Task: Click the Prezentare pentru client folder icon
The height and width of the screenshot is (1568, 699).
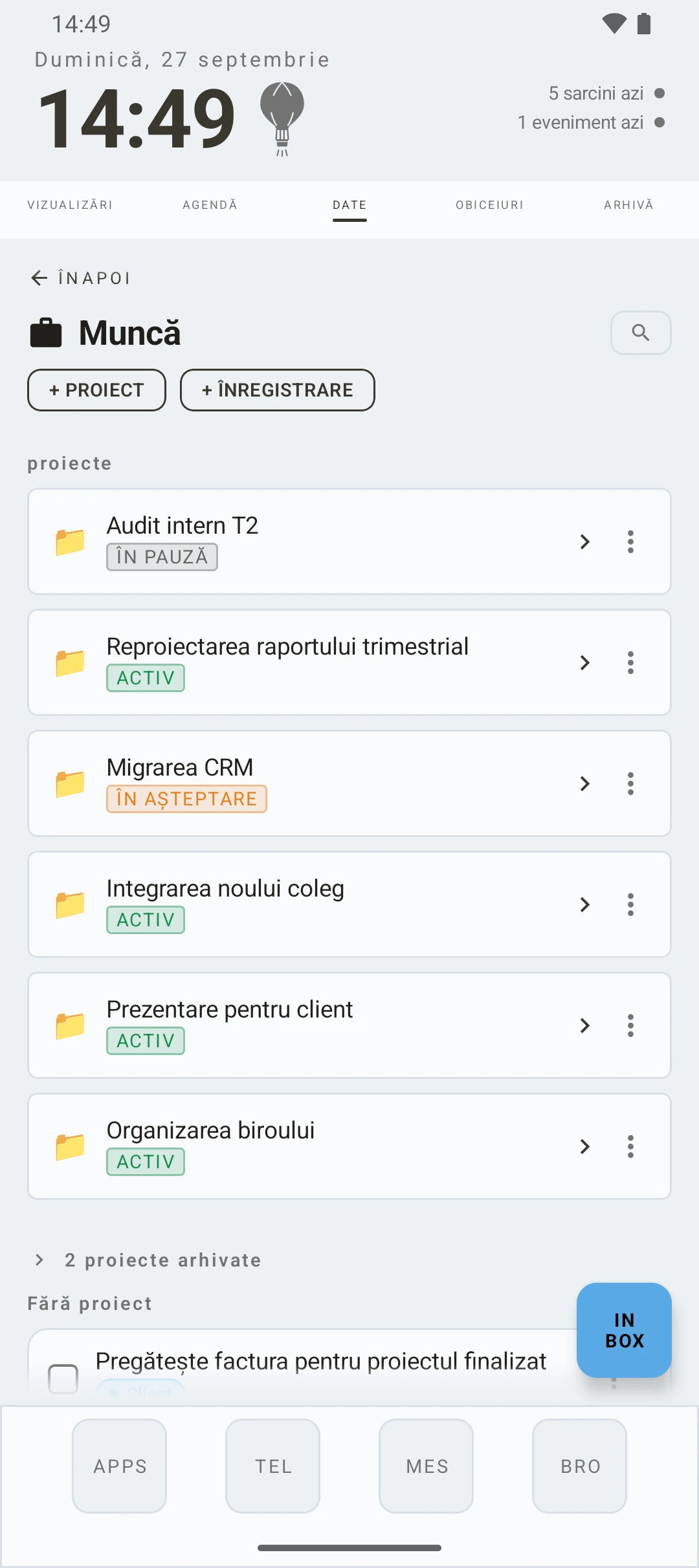Action: click(70, 1025)
